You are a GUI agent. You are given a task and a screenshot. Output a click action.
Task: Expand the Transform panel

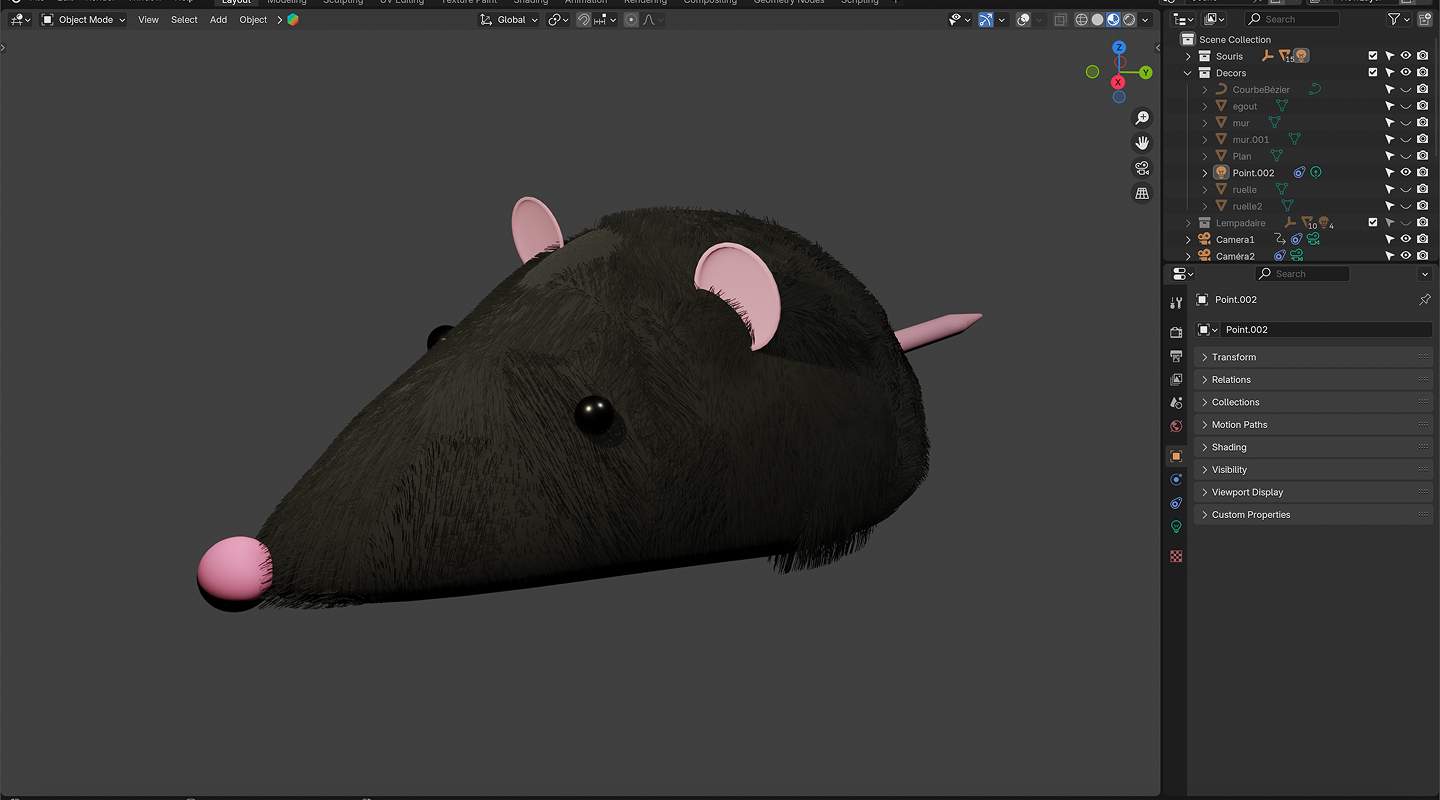coord(1234,357)
